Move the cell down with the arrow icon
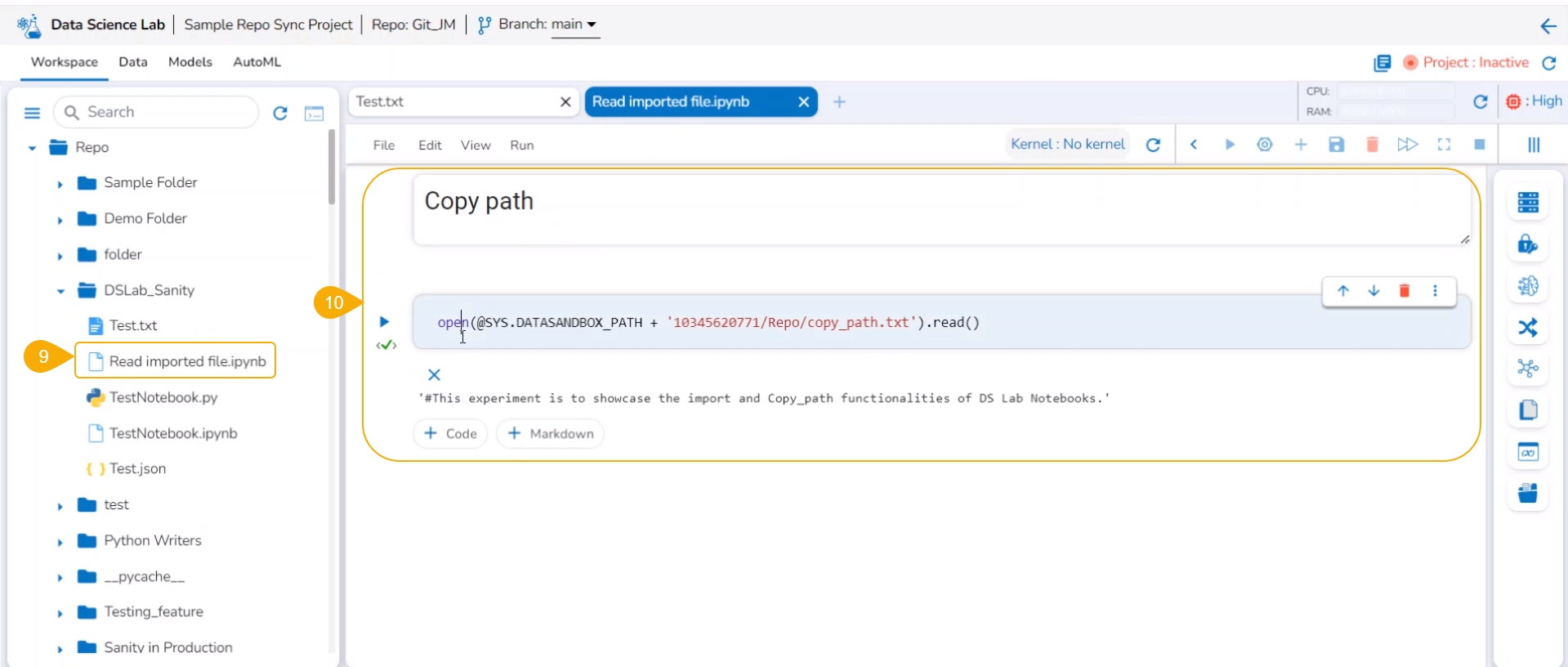The height and width of the screenshot is (667, 1568). point(1374,291)
